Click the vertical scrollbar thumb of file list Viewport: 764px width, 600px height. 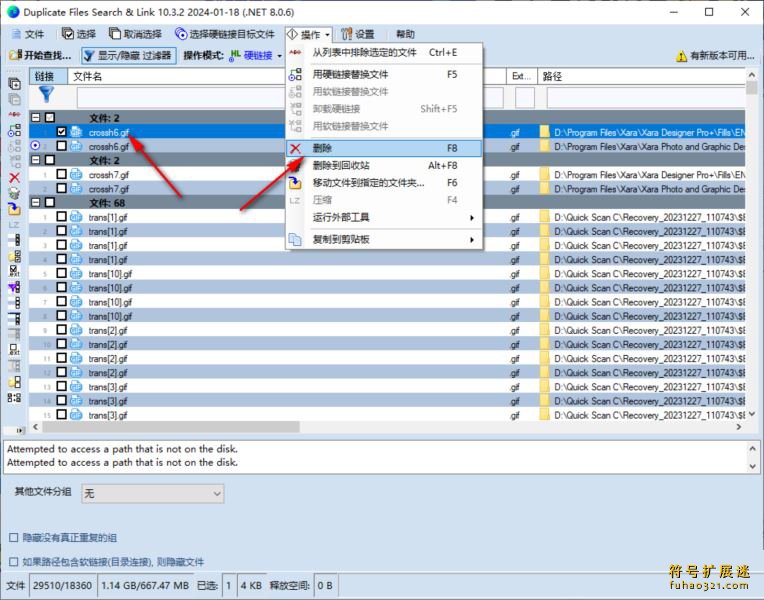click(x=752, y=88)
